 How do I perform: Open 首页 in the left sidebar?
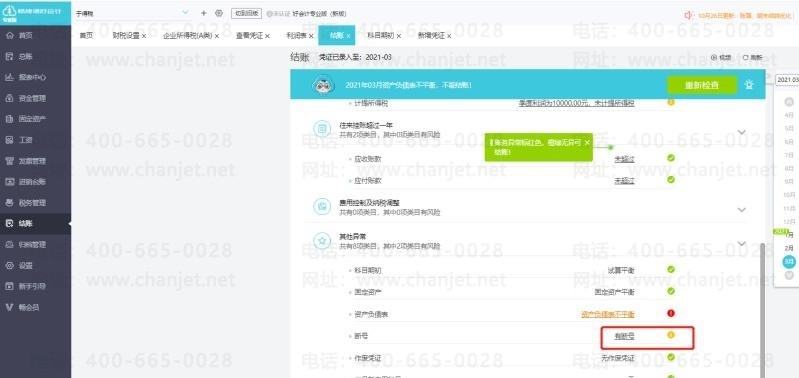point(25,36)
